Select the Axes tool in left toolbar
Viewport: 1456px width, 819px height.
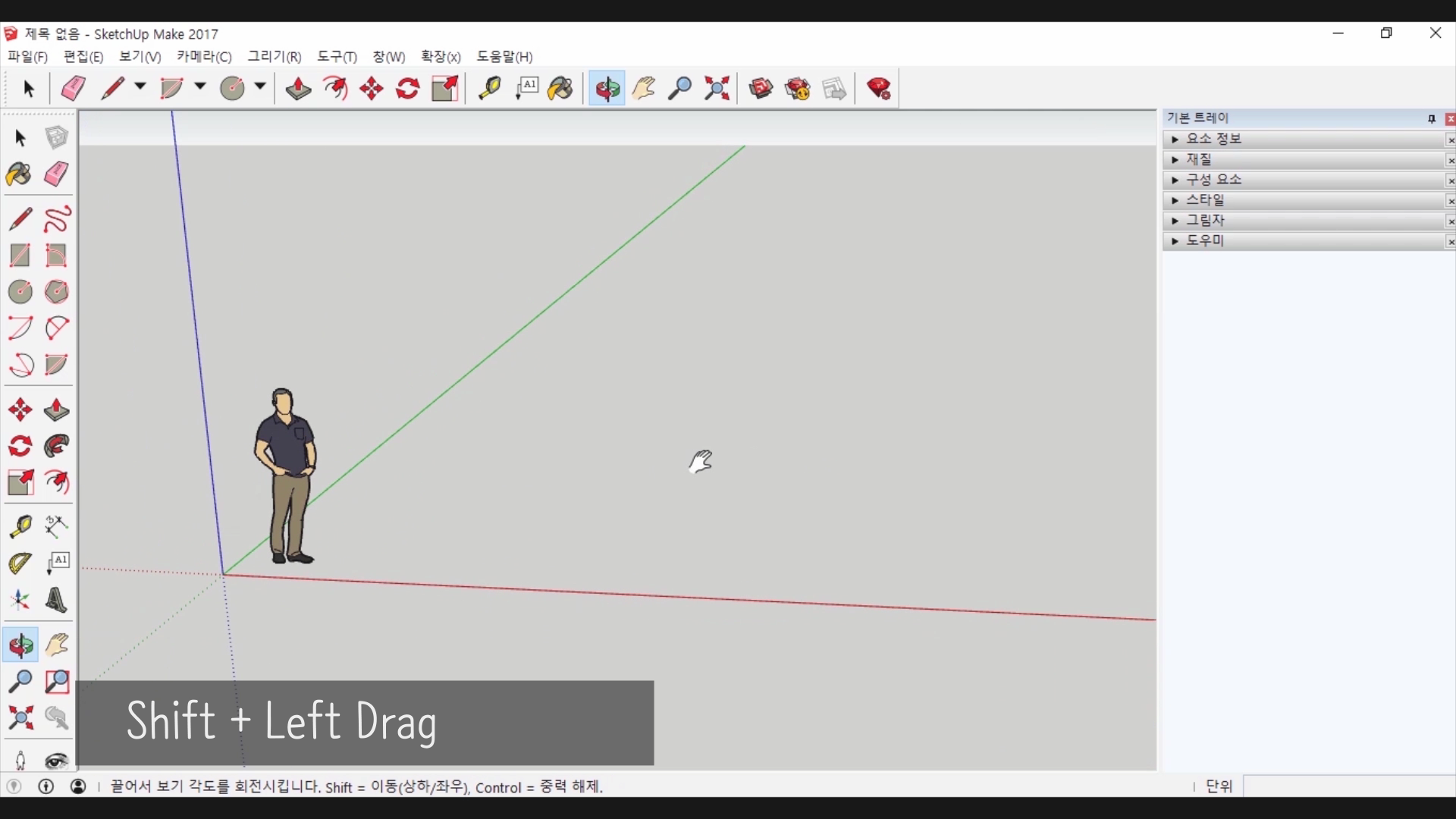click(x=20, y=600)
